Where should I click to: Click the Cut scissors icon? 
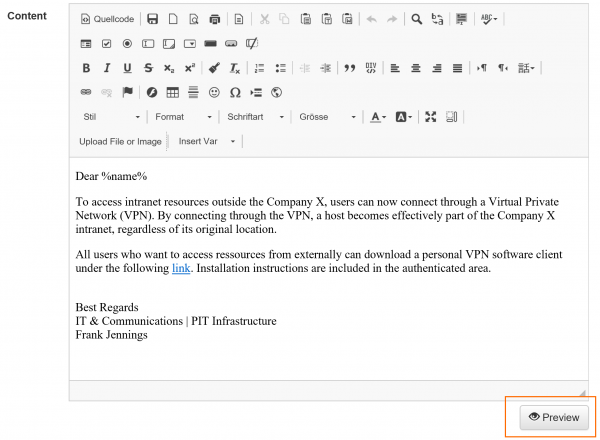[x=264, y=19]
